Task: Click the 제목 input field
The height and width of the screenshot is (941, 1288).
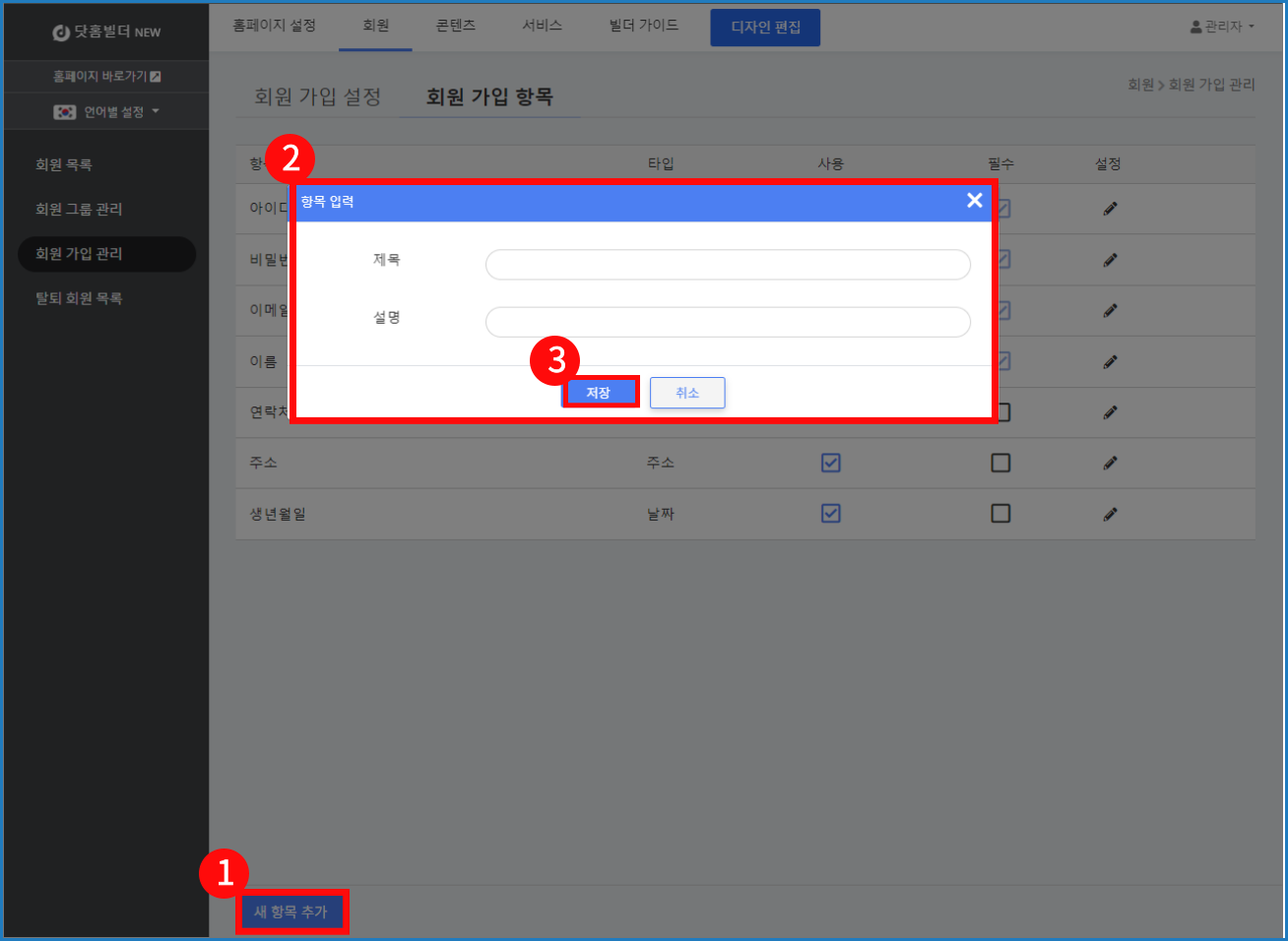Action: 728,265
